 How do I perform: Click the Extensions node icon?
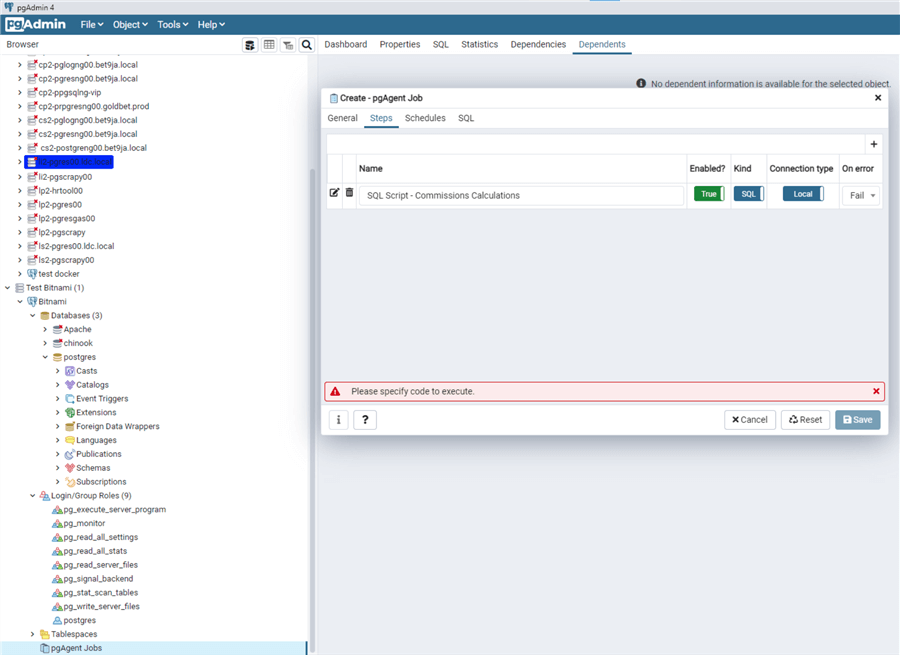pos(70,412)
